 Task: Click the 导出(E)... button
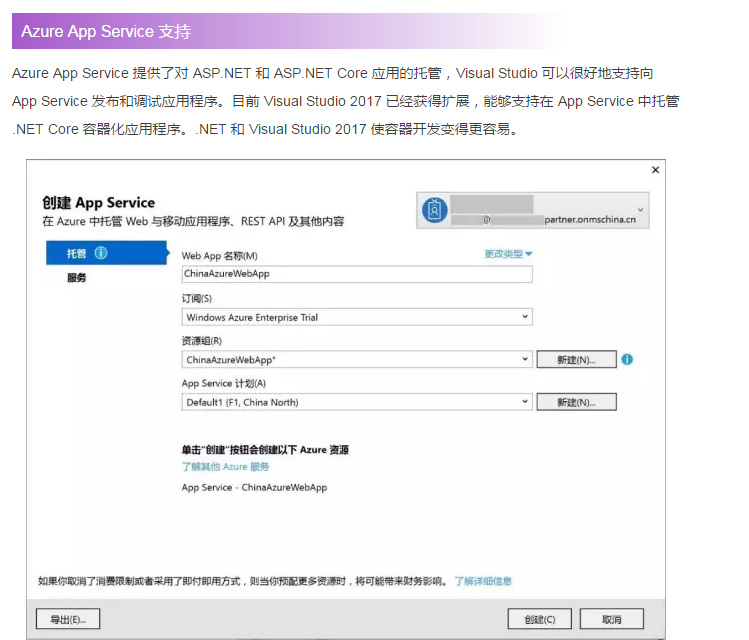[x=68, y=619]
